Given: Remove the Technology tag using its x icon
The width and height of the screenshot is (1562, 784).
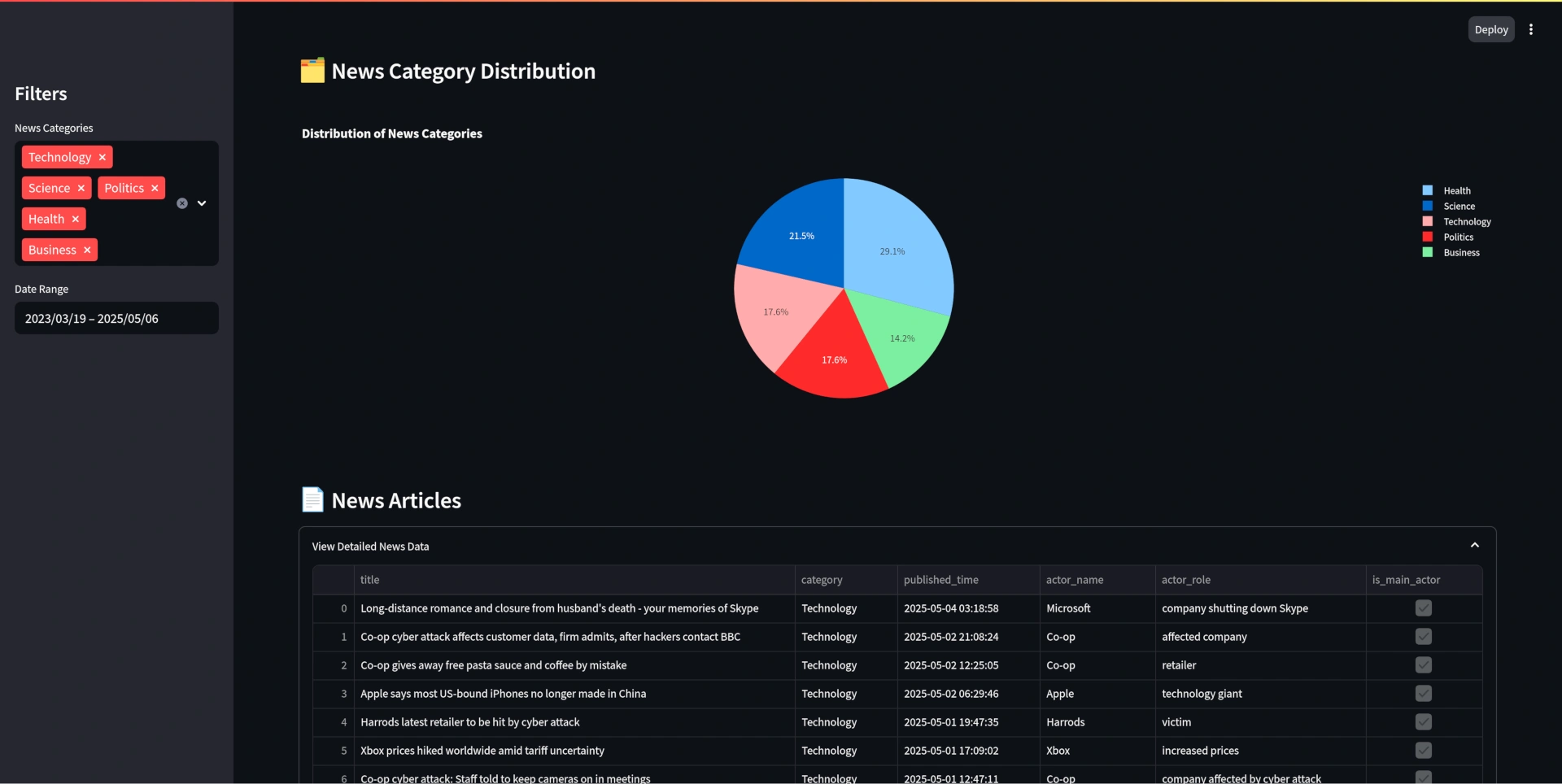Looking at the screenshot, I should point(102,157).
